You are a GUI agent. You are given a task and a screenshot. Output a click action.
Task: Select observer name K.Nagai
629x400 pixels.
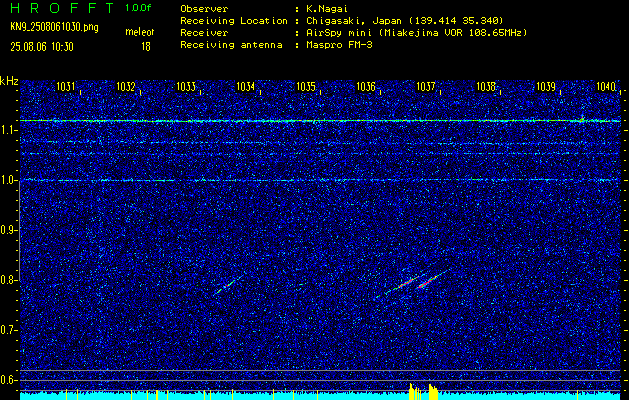(327, 9)
